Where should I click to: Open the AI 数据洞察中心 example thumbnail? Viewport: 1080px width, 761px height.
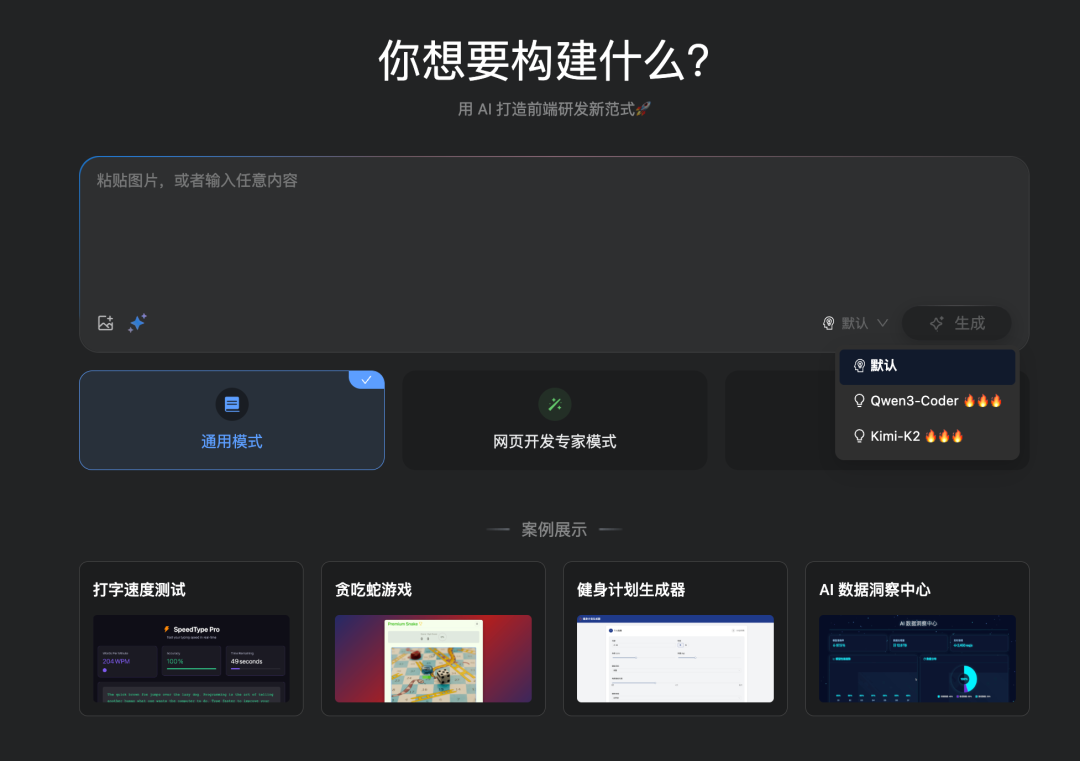[x=917, y=658]
